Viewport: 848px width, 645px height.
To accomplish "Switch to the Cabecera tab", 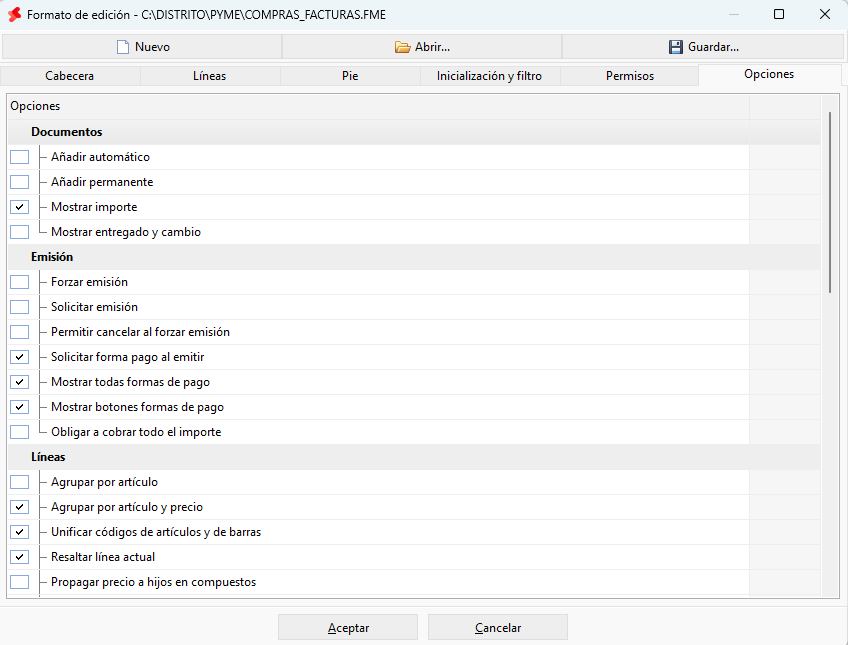I will (x=70, y=76).
